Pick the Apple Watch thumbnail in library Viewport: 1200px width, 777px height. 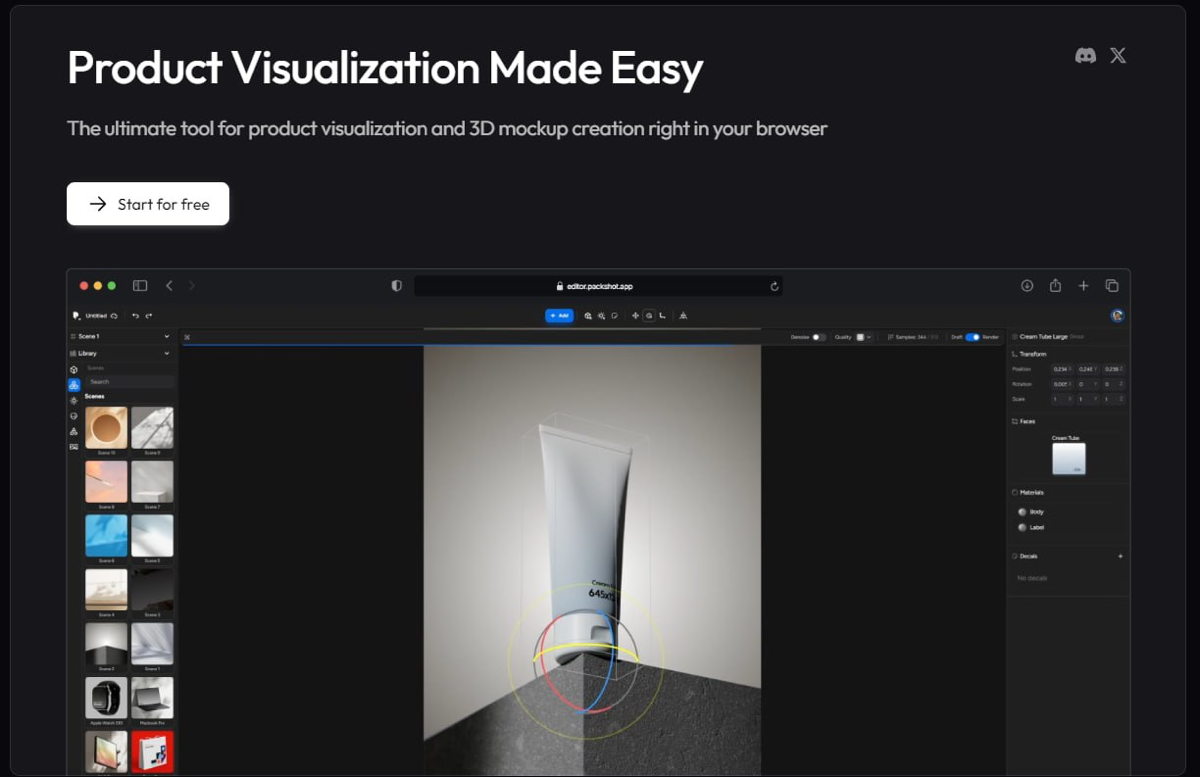(x=106, y=698)
